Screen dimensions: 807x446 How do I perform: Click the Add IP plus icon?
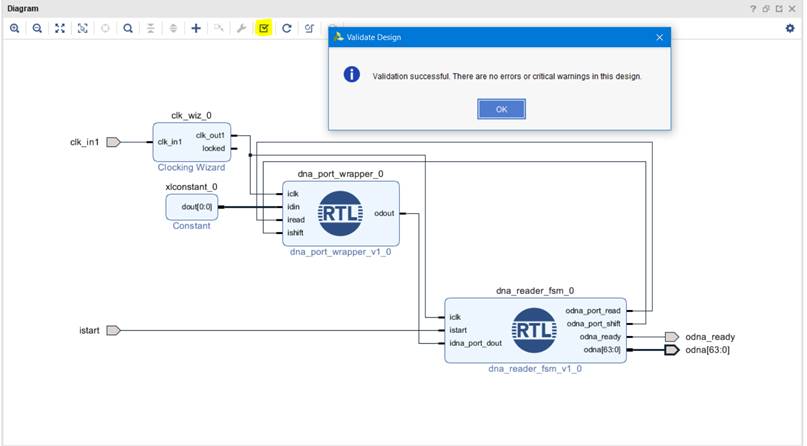pos(196,29)
